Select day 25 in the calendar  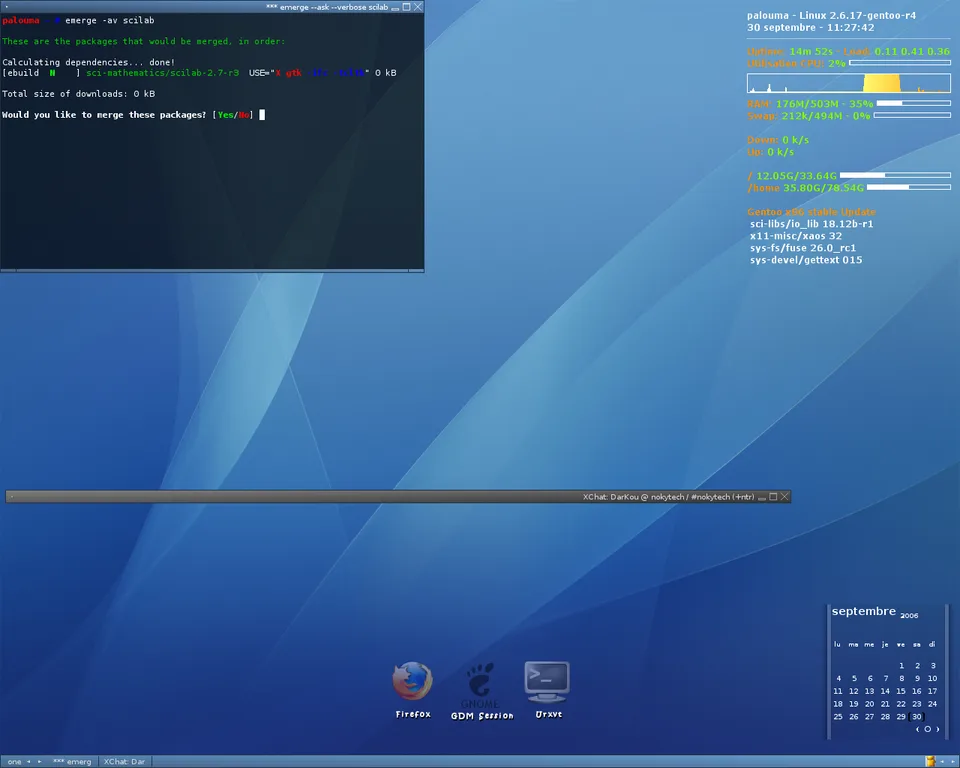click(x=838, y=717)
